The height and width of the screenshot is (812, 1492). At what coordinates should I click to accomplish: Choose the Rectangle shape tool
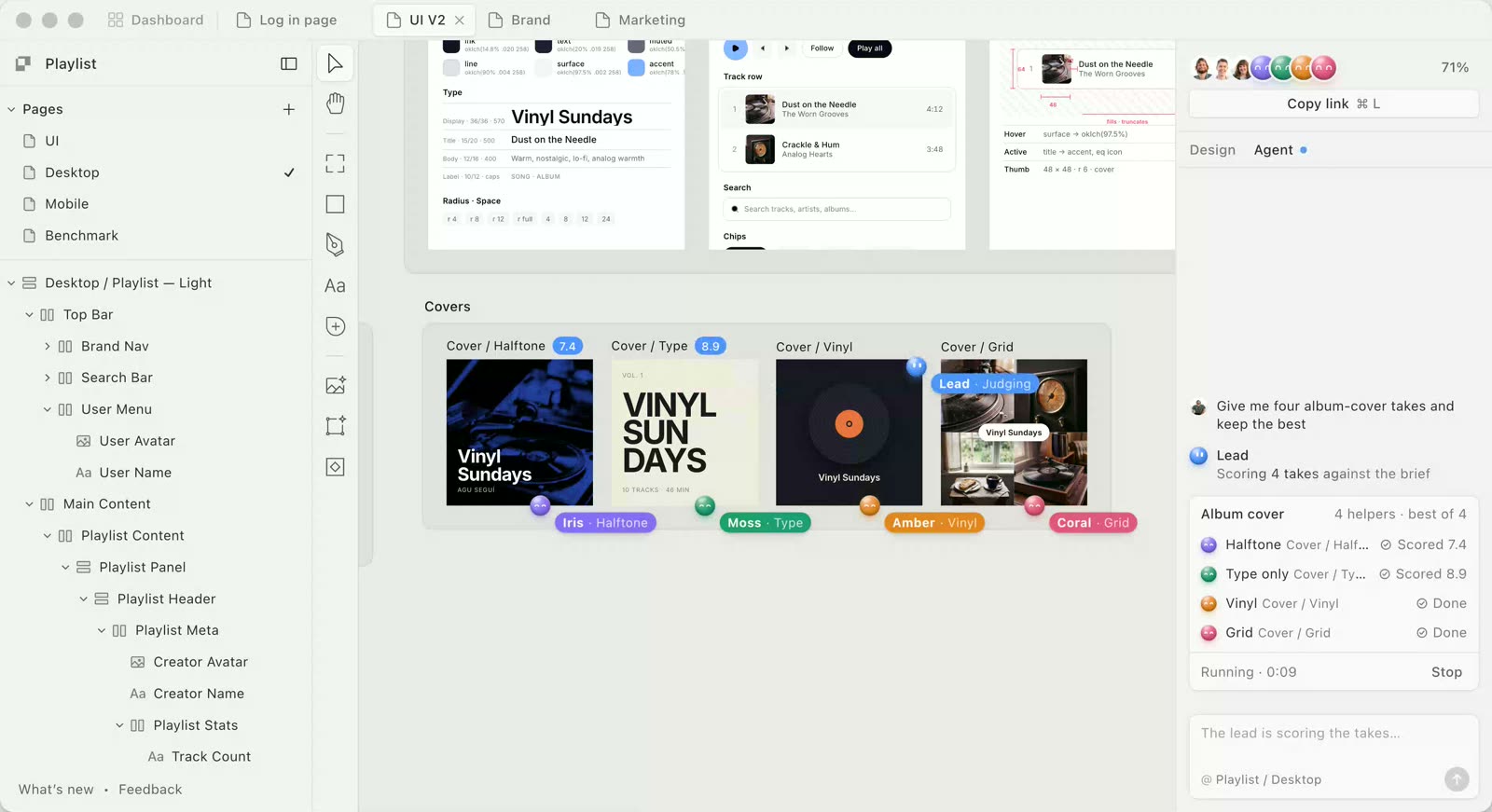335,204
